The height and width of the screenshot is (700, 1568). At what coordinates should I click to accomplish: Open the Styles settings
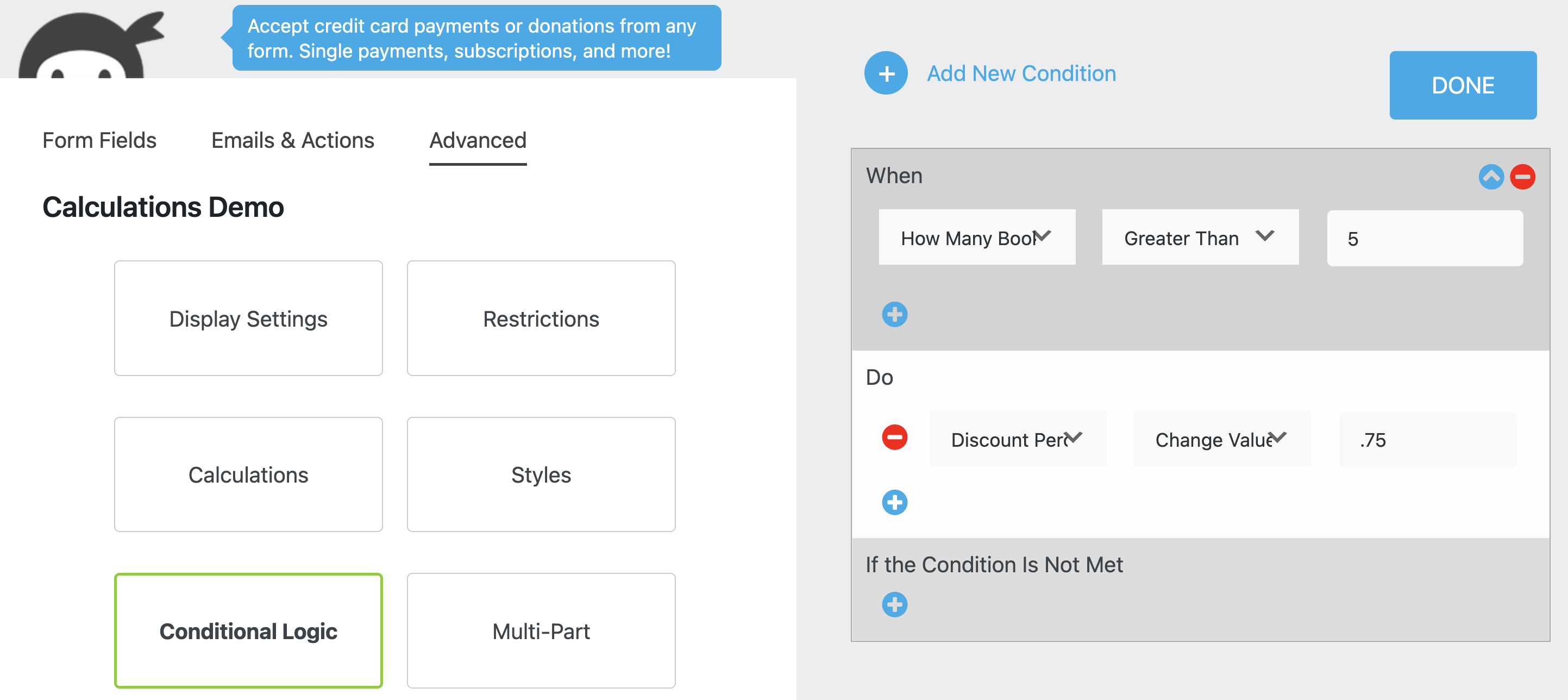click(x=541, y=475)
